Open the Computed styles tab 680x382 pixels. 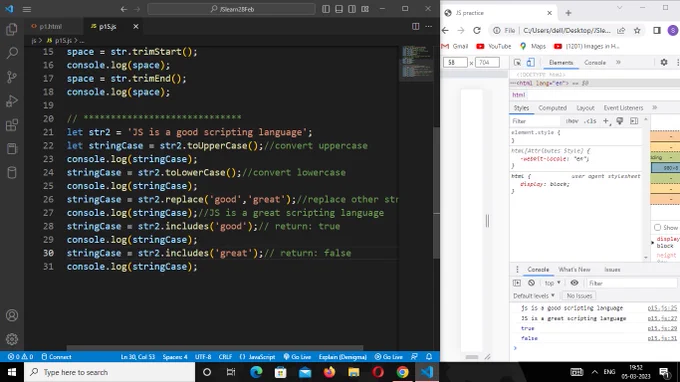[x=552, y=108]
